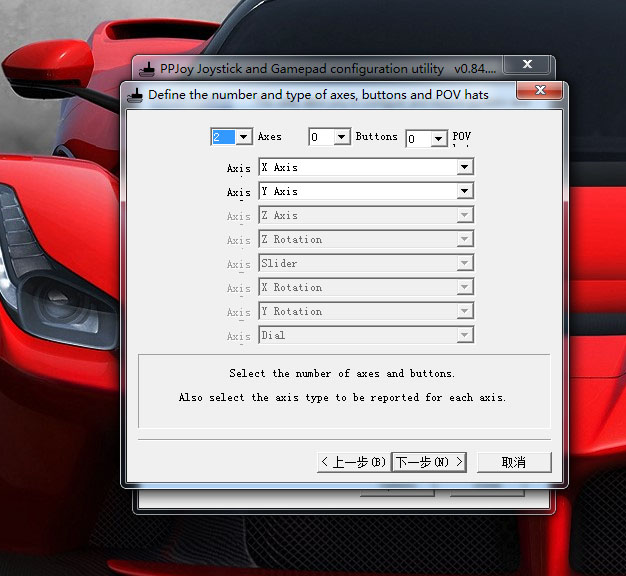
Task: Expand the X Axis type dropdown
Action: point(465,167)
